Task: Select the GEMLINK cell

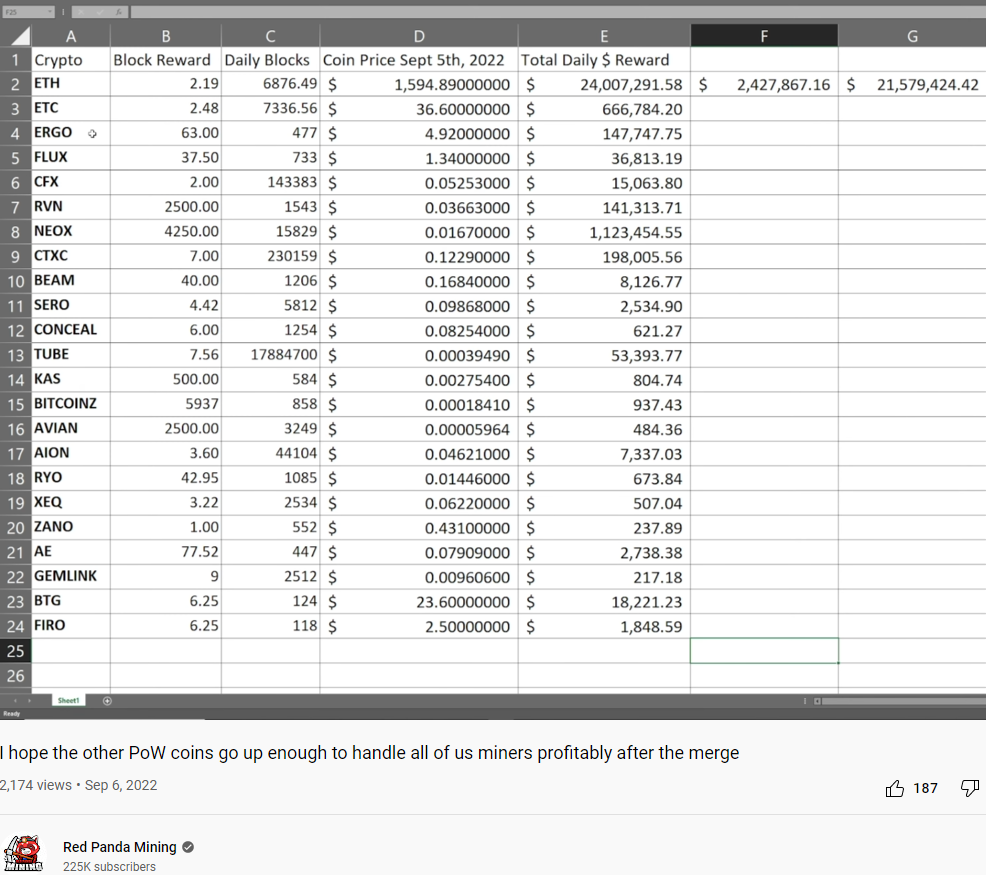Action: (71, 577)
